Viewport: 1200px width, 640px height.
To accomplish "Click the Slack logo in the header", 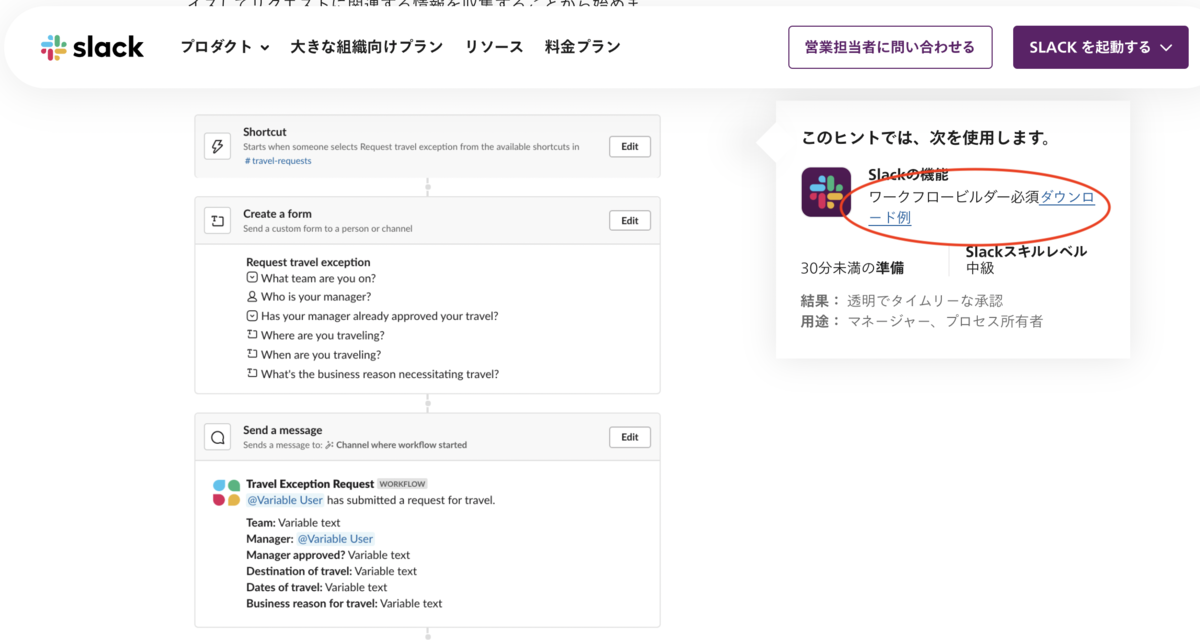I will [x=92, y=47].
